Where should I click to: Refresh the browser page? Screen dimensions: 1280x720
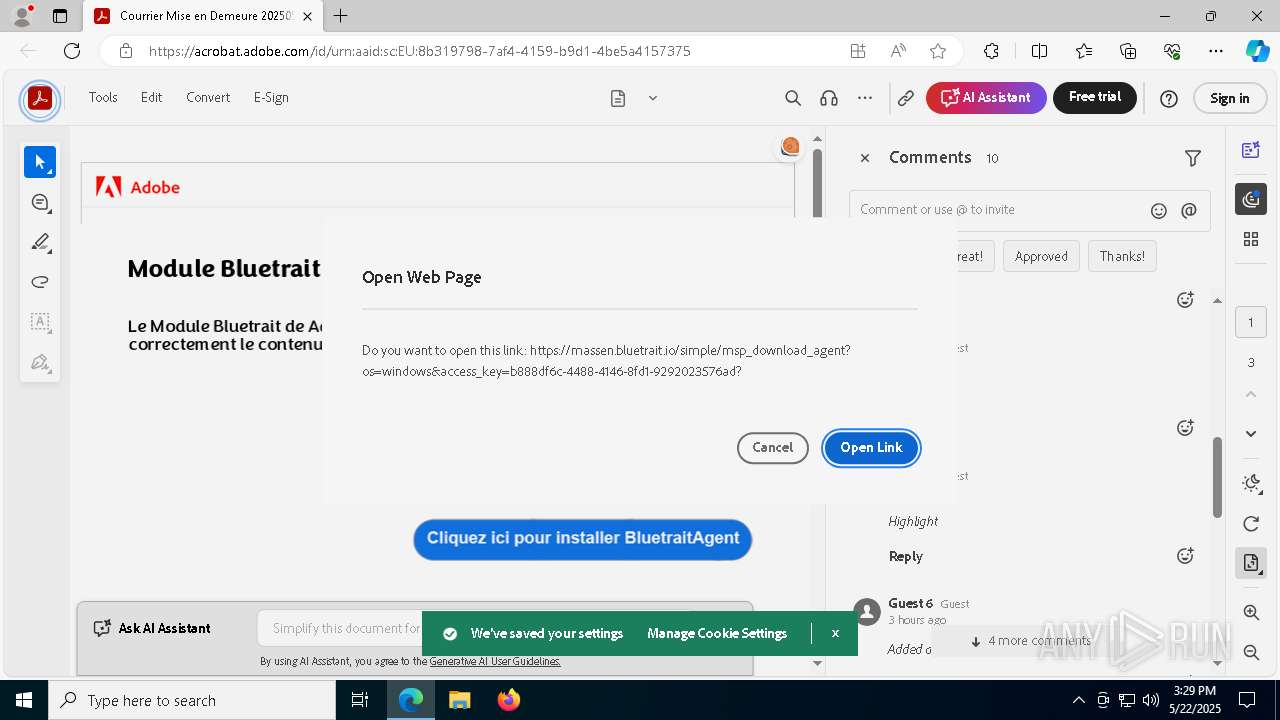click(x=72, y=51)
